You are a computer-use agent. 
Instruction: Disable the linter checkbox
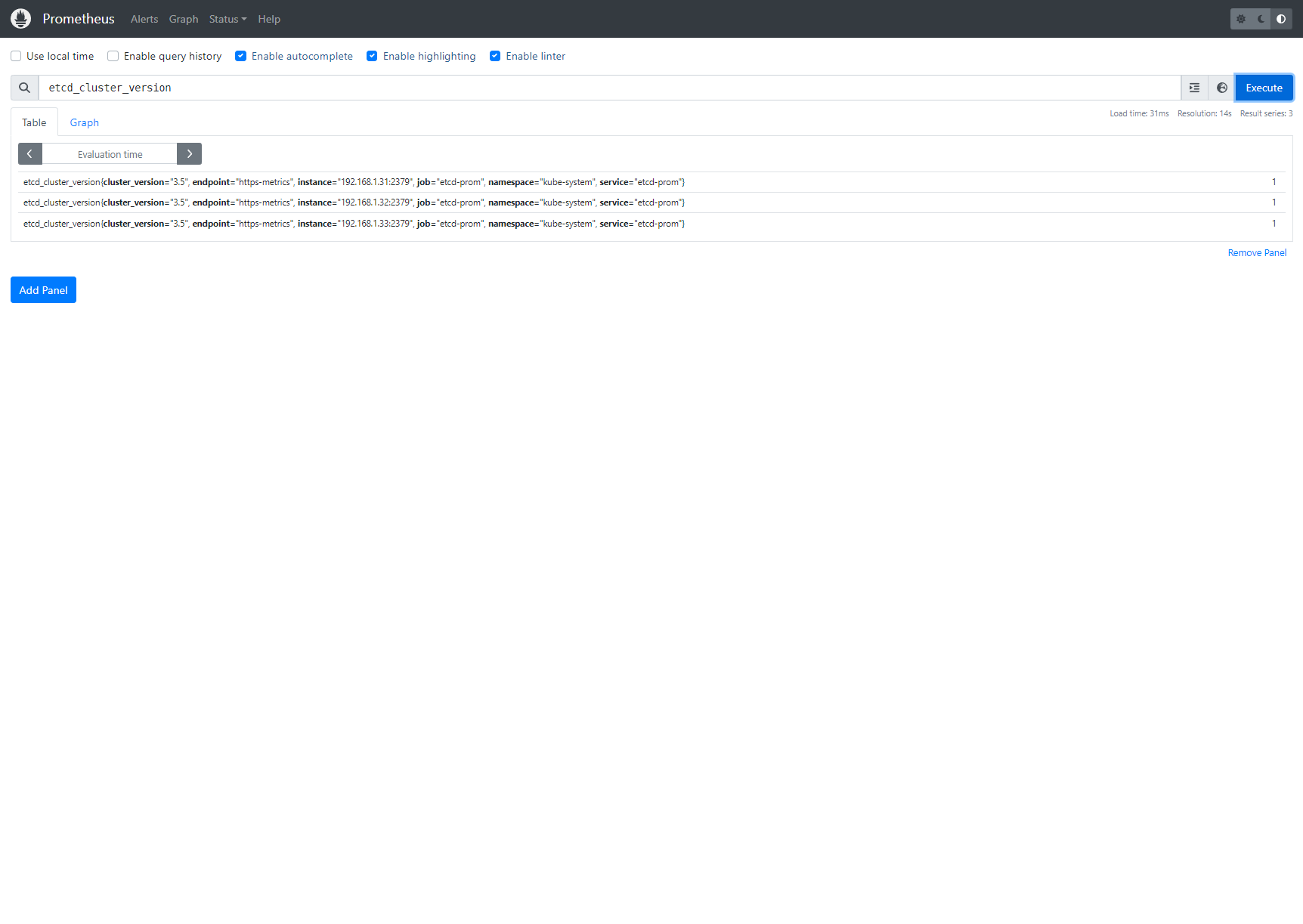point(495,56)
